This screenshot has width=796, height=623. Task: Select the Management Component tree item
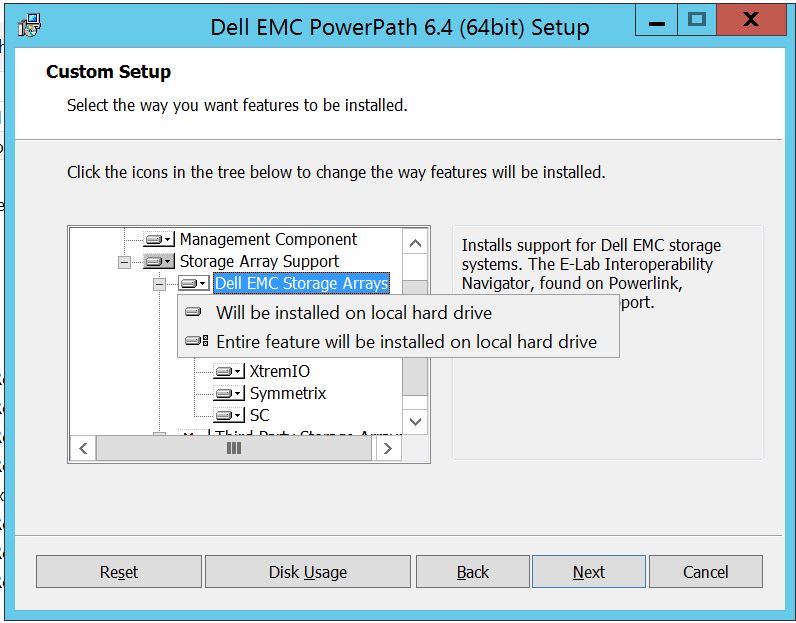tap(268, 240)
